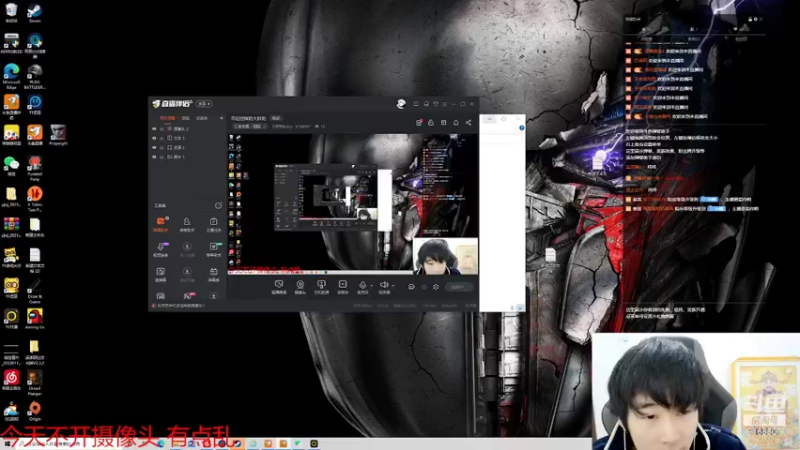Screen dimensions: 800x450
Task: Open Among Us desktop shortcut
Action: pos(35,319)
